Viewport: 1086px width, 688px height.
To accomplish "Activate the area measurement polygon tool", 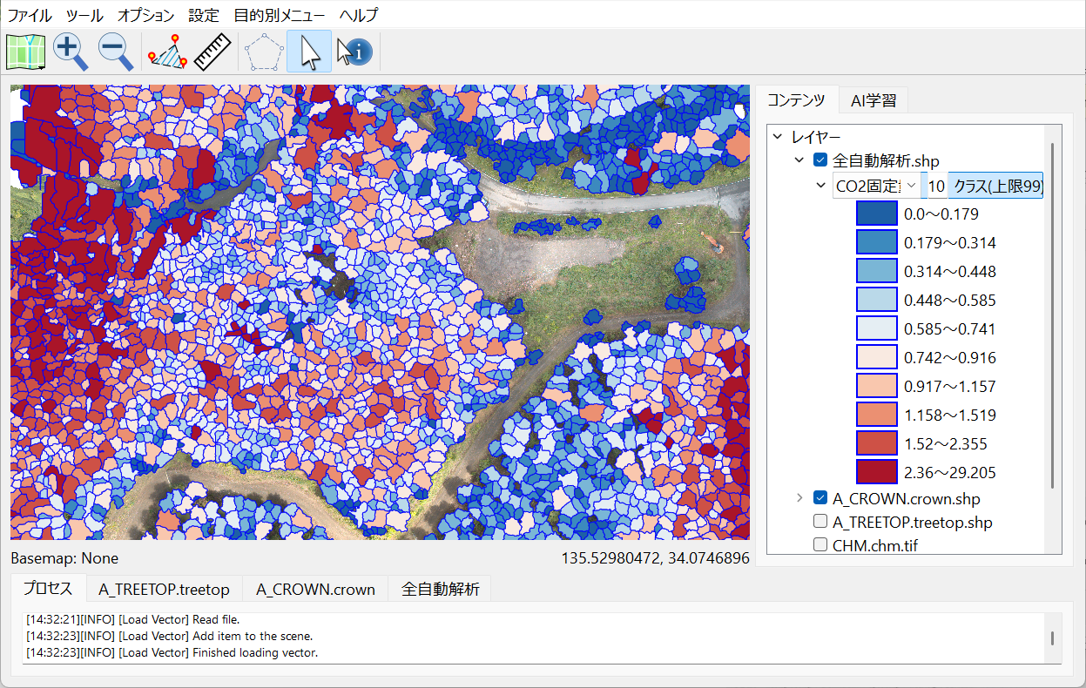I will (x=167, y=52).
